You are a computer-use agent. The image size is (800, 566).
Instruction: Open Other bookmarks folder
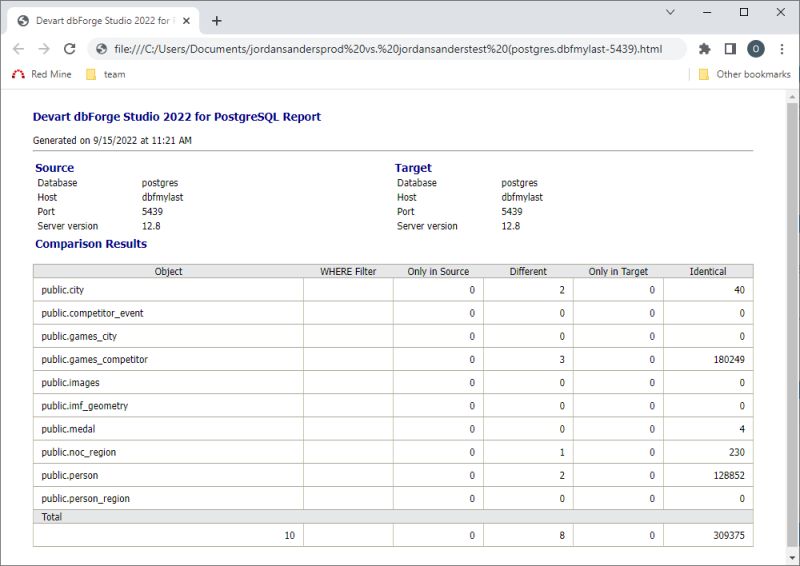tap(744, 75)
